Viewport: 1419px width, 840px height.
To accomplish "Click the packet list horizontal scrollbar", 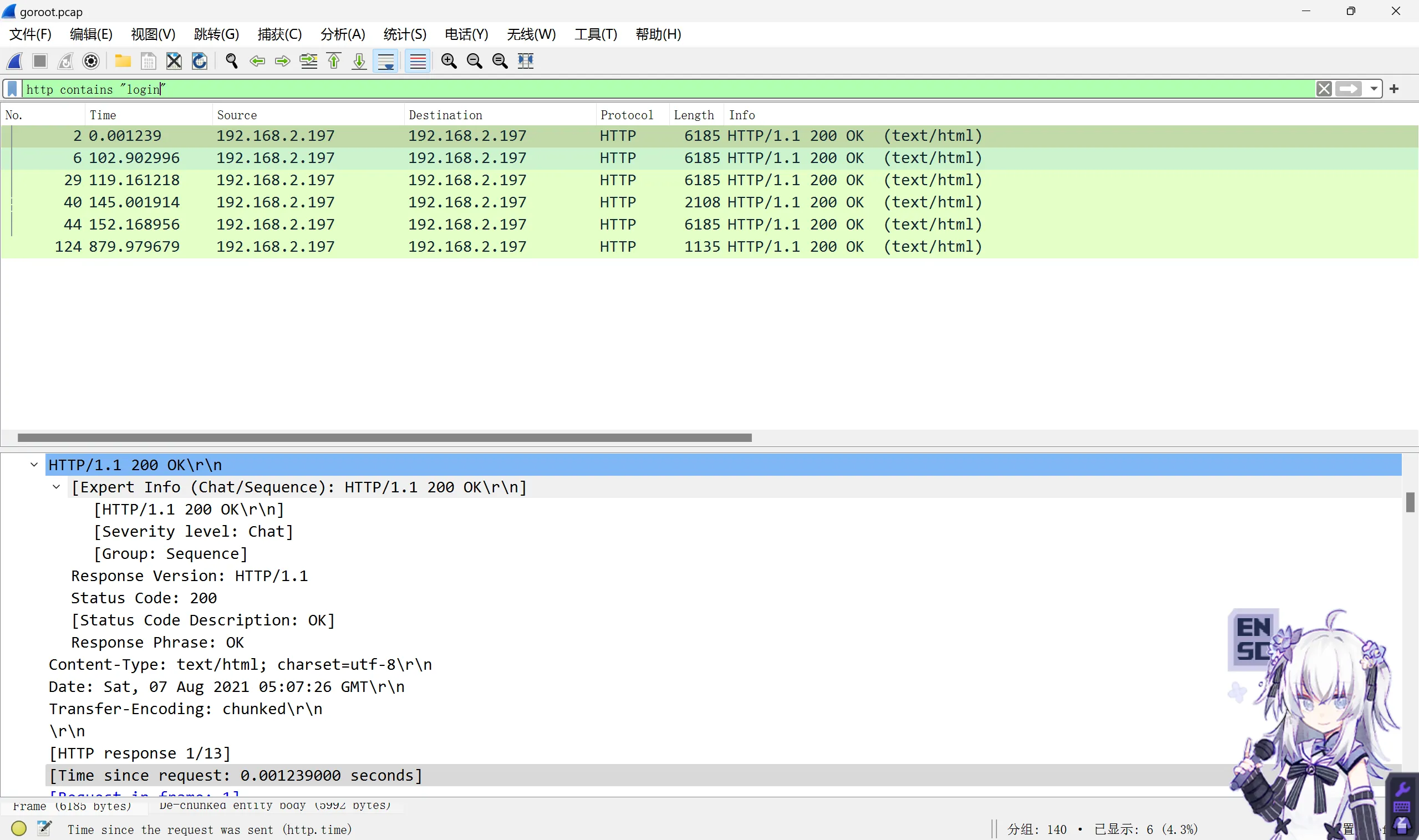I will [x=384, y=437].
